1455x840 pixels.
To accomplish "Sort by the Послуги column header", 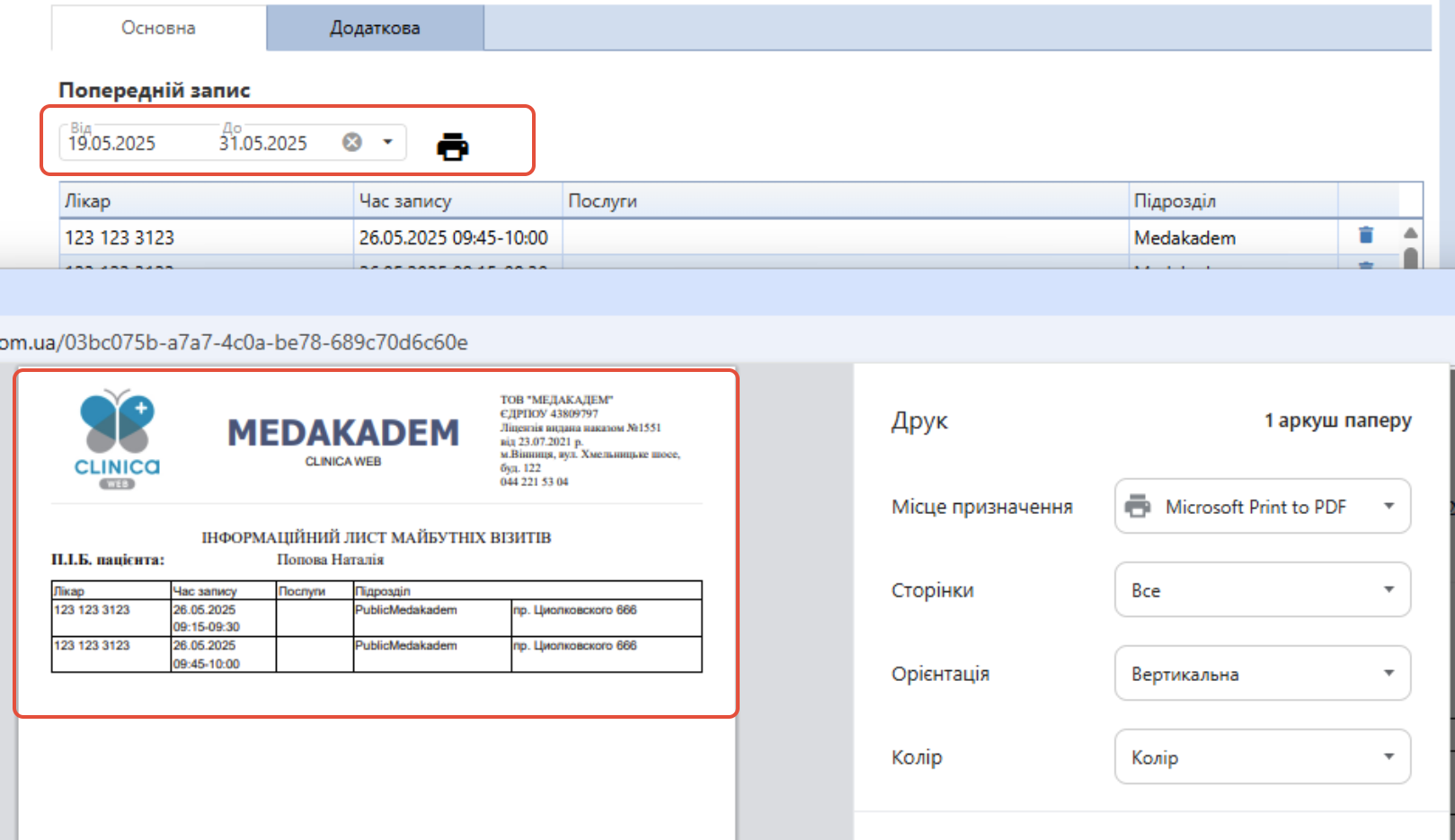I will tap(846, 201).
